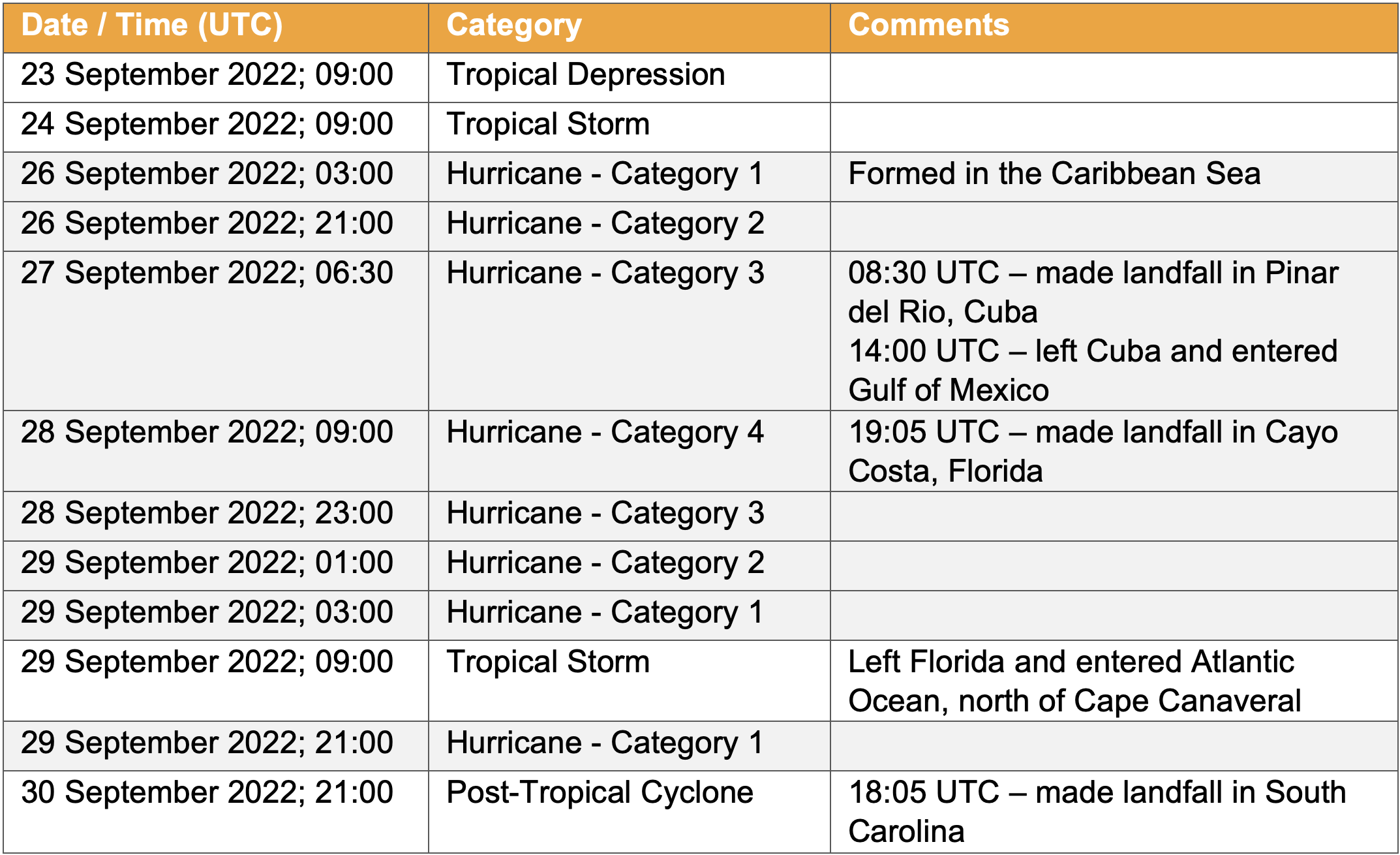Click the 27 September 2022; 06:30 date cell
The image size is (1400, 855).
[x=207, y=273]
